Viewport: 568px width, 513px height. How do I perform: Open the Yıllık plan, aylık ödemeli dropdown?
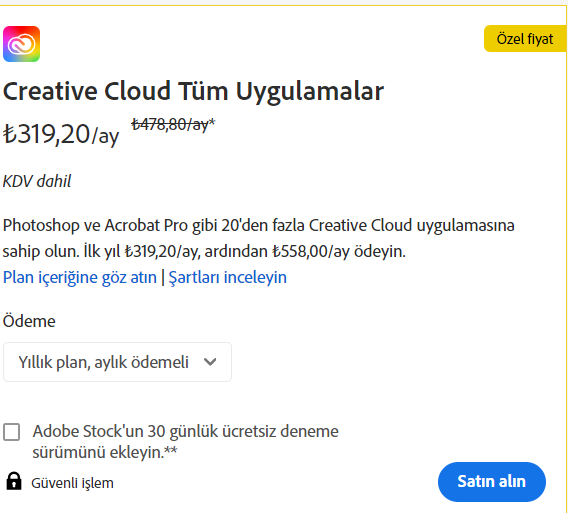click(x=117, y=362)
